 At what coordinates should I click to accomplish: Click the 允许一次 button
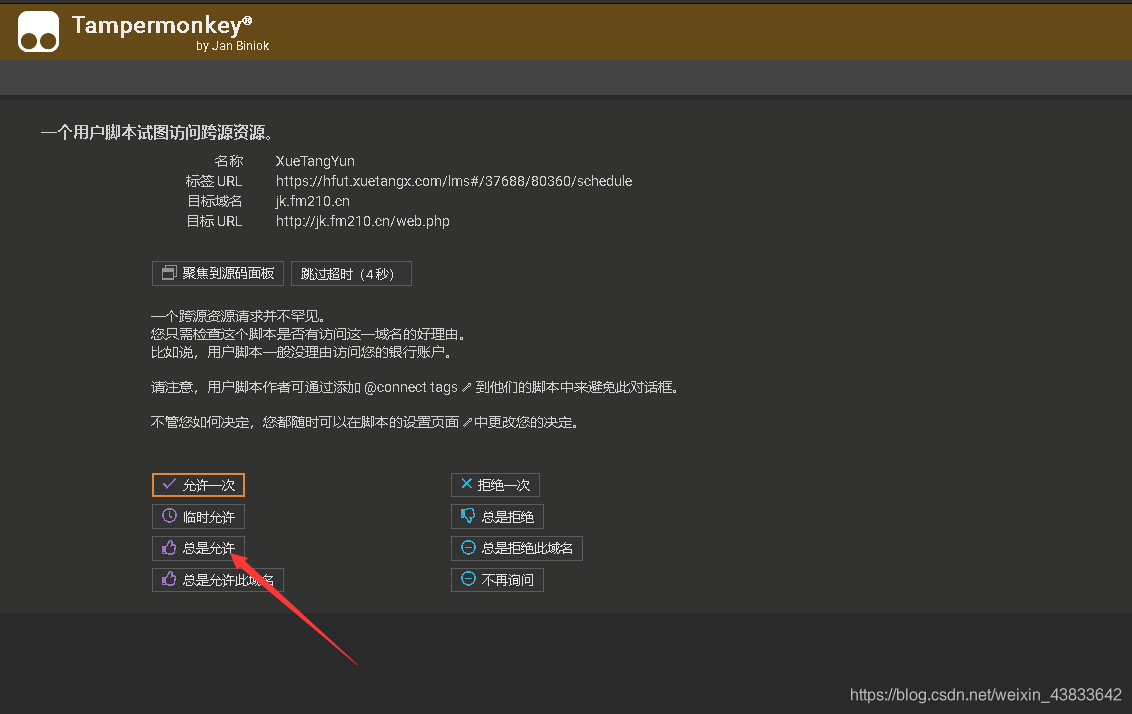(x=199, y=485)
